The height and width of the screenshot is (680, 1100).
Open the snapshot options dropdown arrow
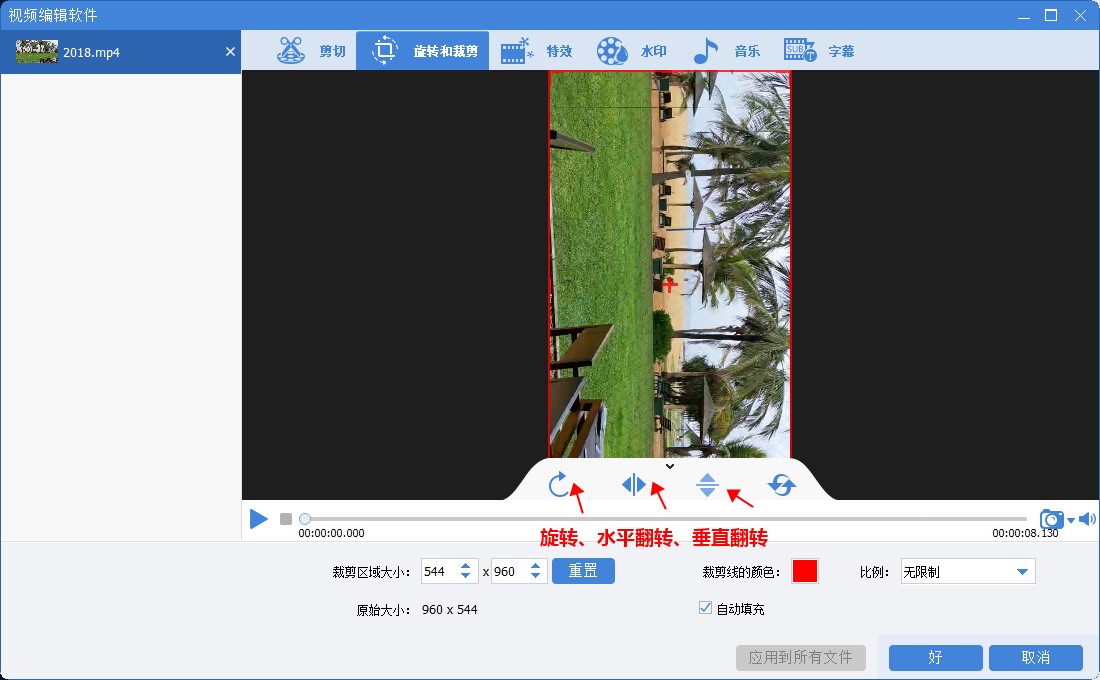click(1071, 520)
